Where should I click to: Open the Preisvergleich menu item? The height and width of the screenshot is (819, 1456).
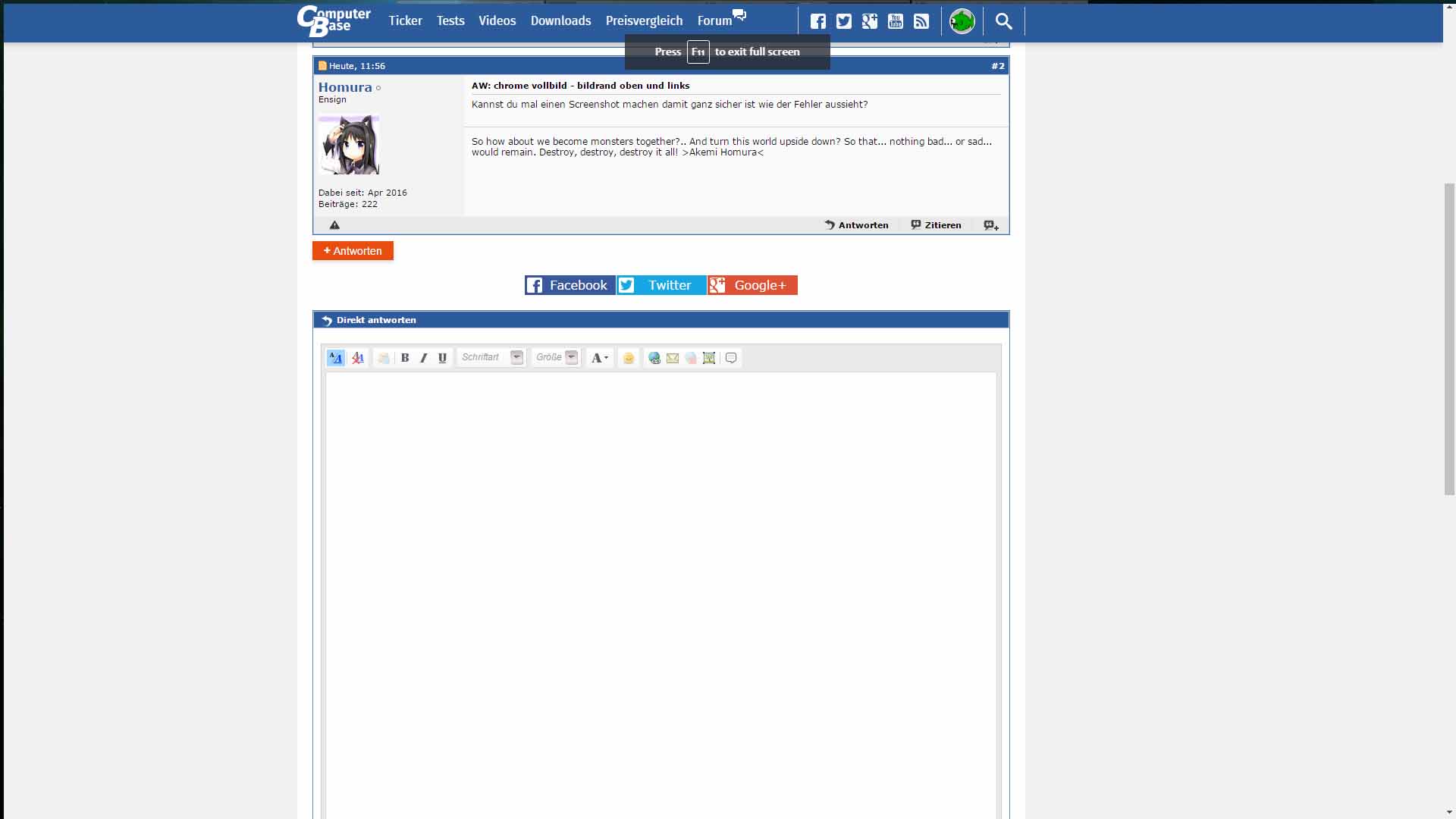(x=644, y=21)
